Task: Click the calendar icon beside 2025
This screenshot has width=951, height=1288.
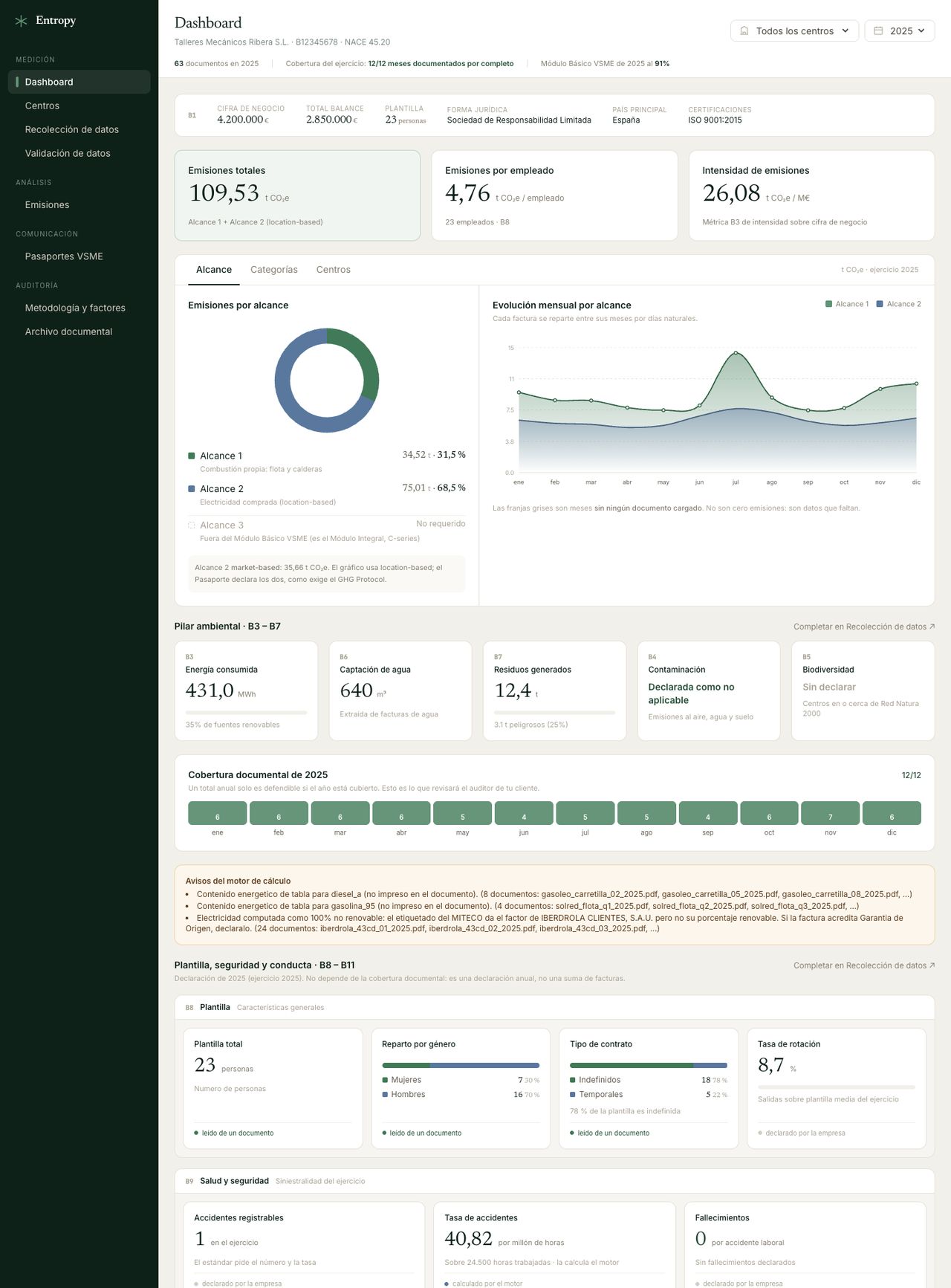Action: 878,31
